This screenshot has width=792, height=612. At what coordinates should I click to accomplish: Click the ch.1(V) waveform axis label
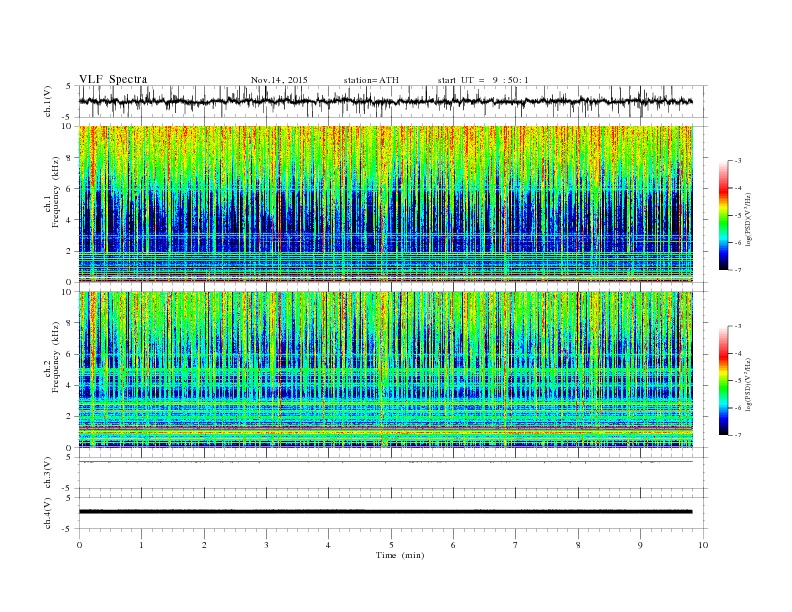[x=47, y=101]
